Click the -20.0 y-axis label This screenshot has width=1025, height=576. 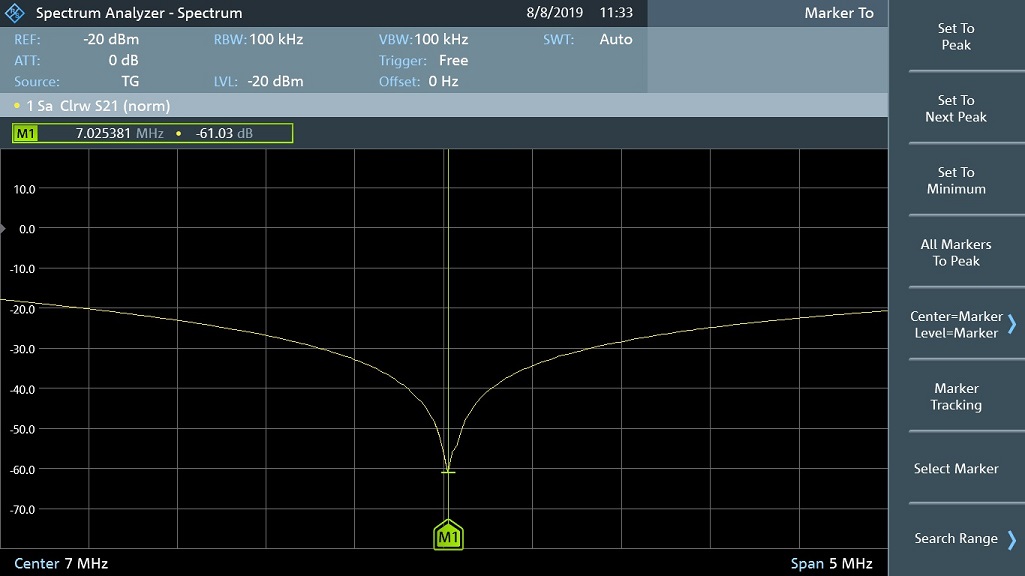[22, 309]
